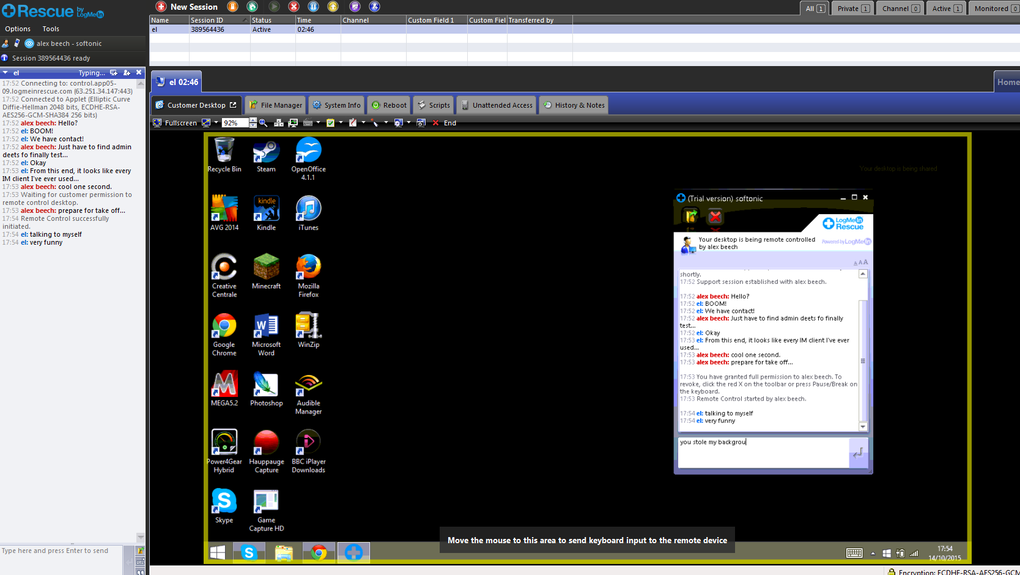Start a New Session
Screen dimensions: 1020x575
187,7
